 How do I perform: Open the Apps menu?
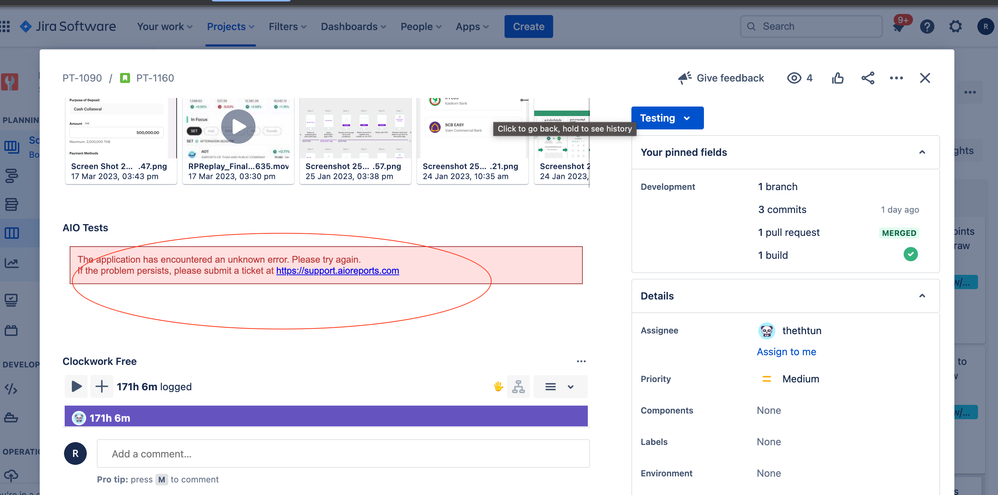[x=472, y=27]
